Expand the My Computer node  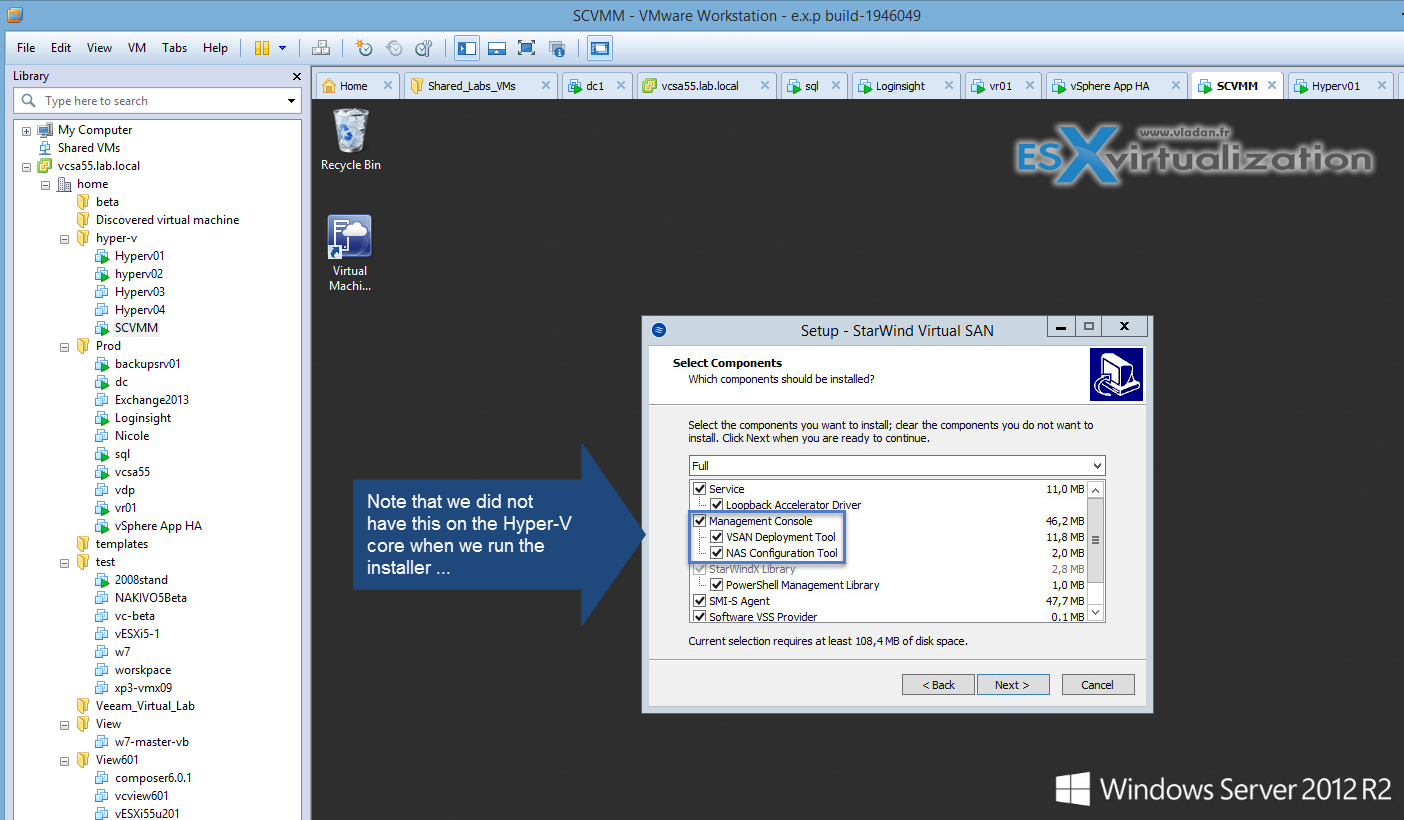click(x=26, y=130)
